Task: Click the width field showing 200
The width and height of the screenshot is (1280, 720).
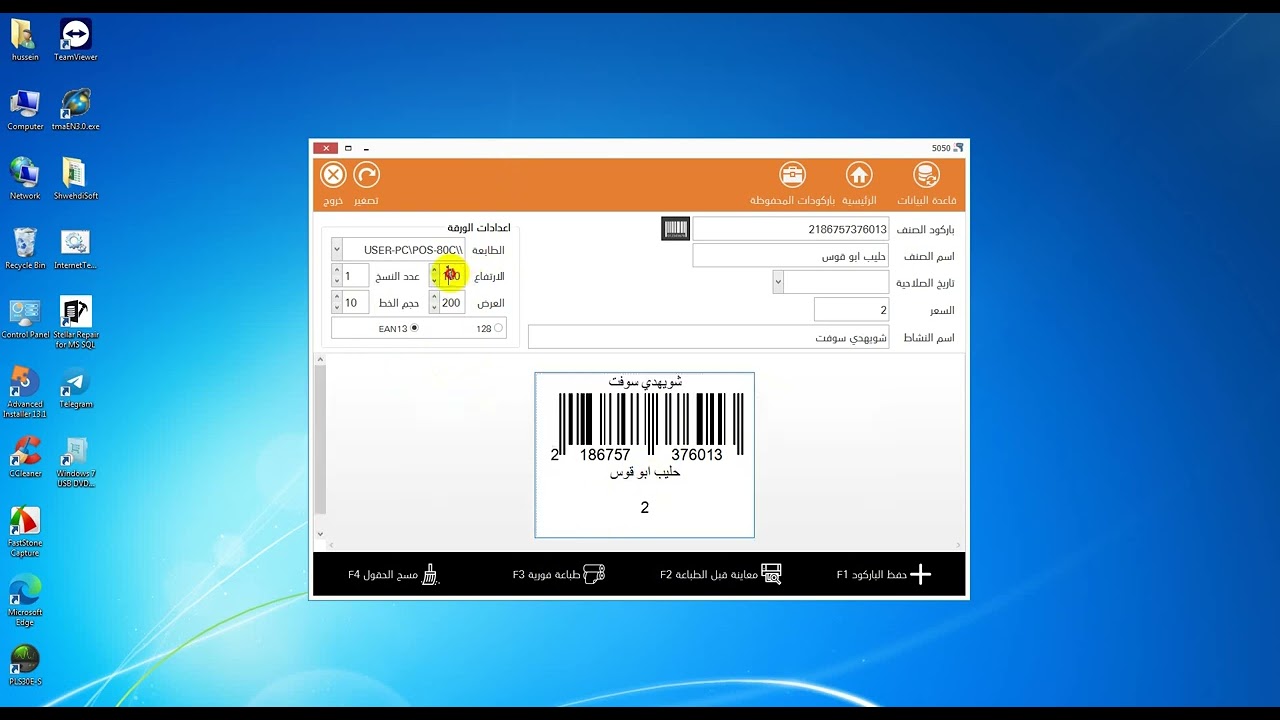Action: 452,302
